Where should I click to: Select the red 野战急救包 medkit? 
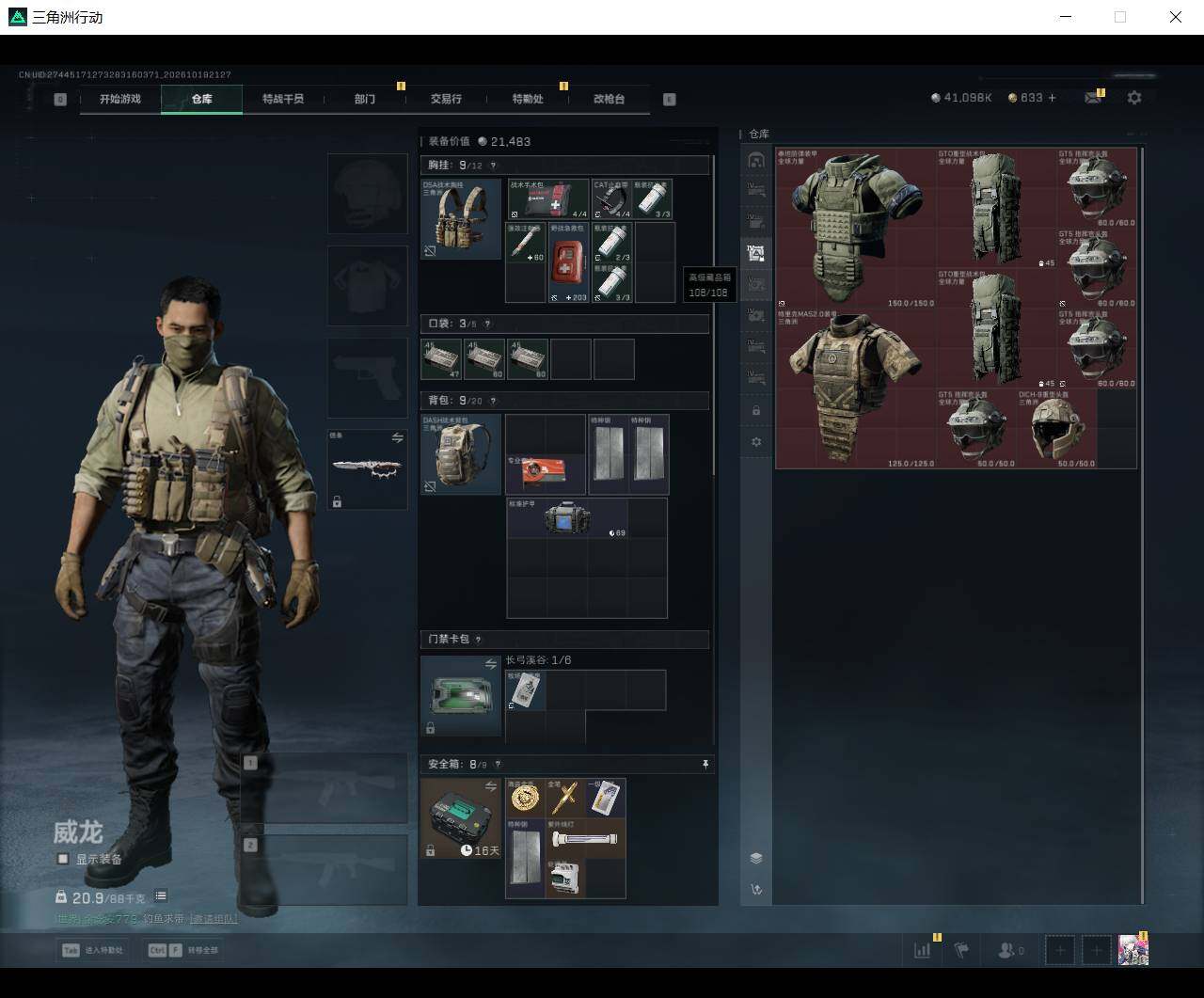(x=569, y=262)
